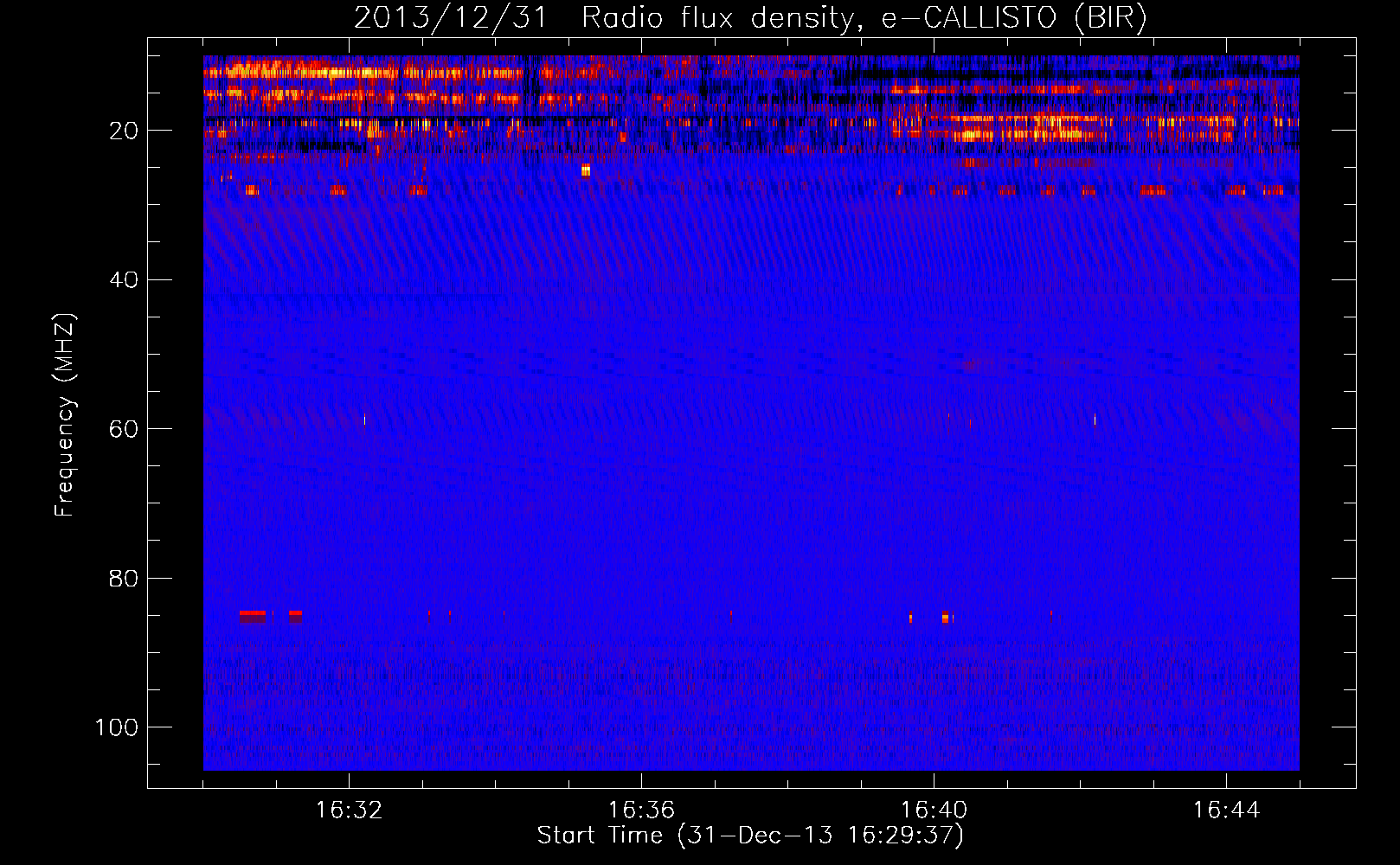Click the 16:44 time tick label
The height and width of the screenshot is (865, 1400).
click(1226, 811)
